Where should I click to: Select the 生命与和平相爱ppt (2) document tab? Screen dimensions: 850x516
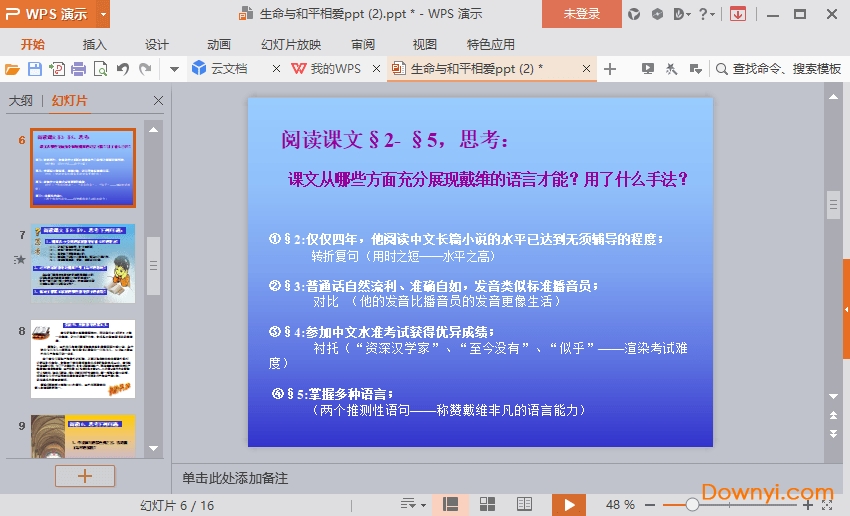coord(476,69)
